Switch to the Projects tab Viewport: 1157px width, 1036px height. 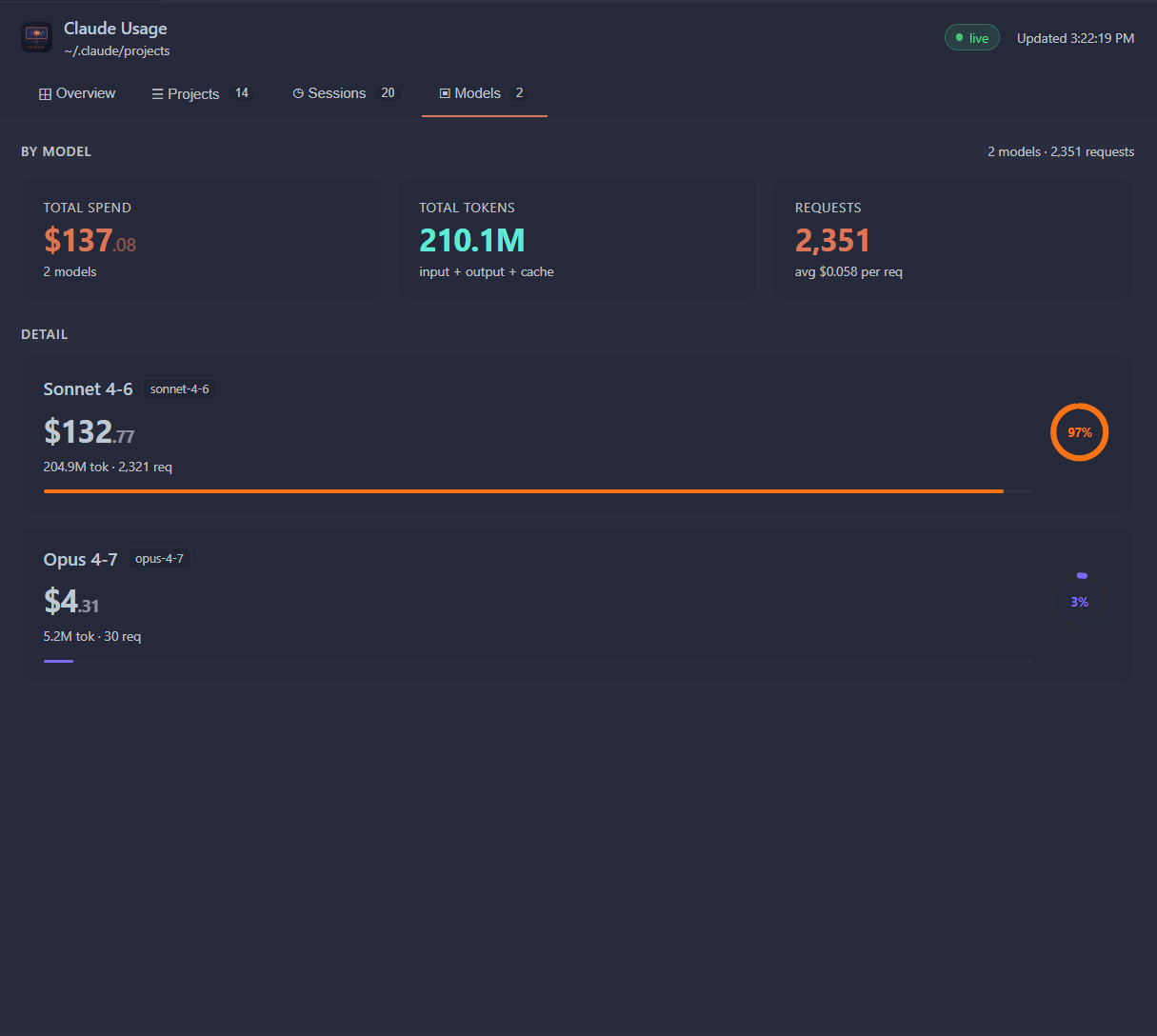(202, 93)
